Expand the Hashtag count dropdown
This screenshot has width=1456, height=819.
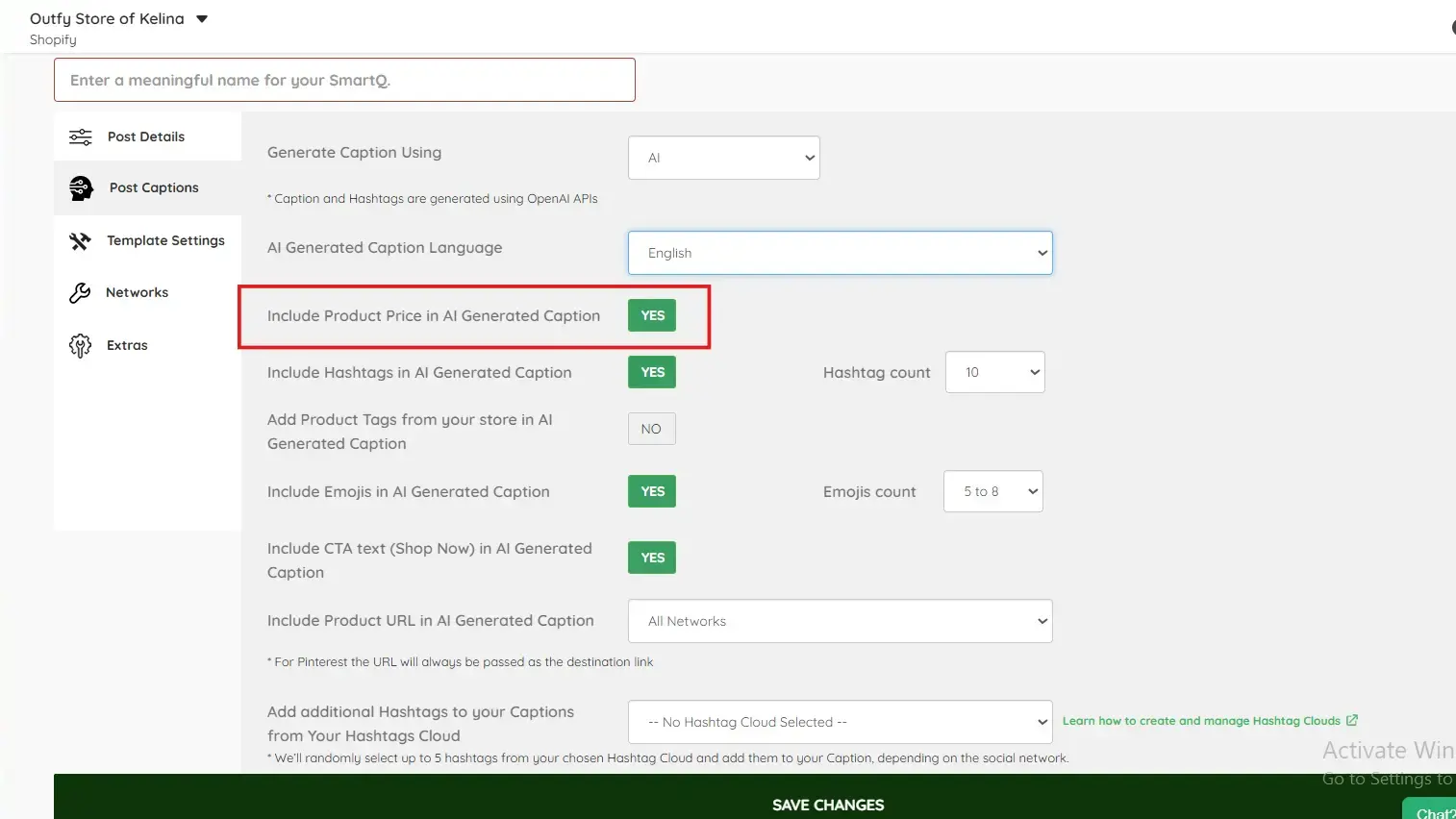pos(995,372)
